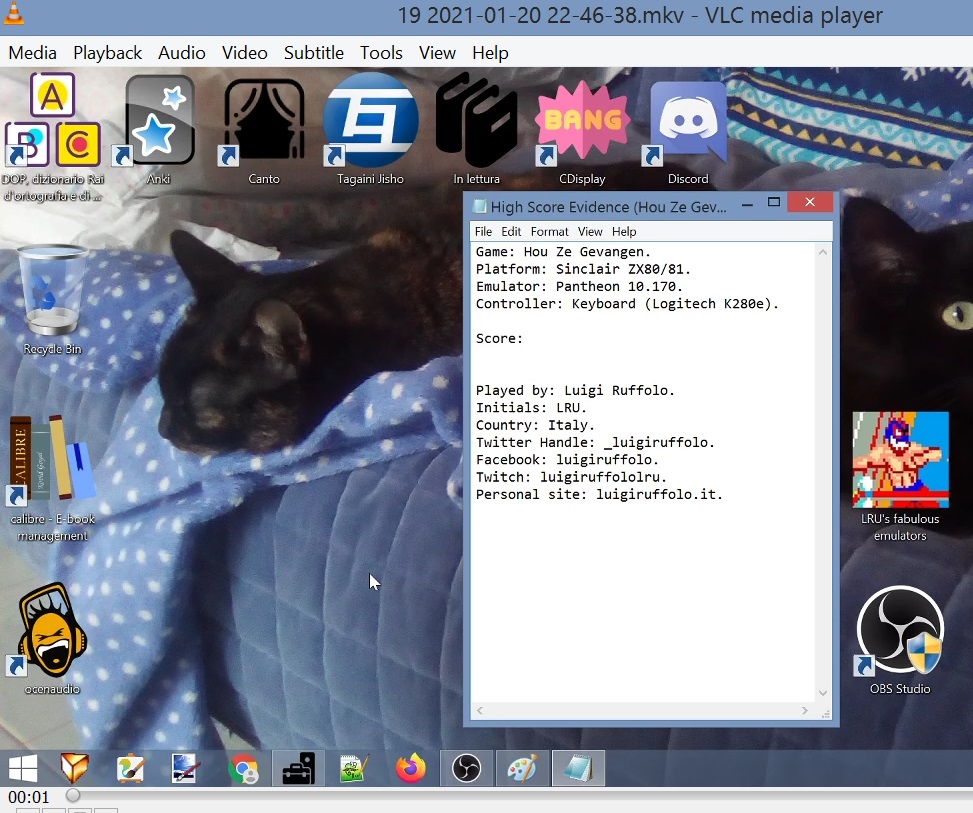
Task: Open Firefox from the taskbar
Action: 411,768
